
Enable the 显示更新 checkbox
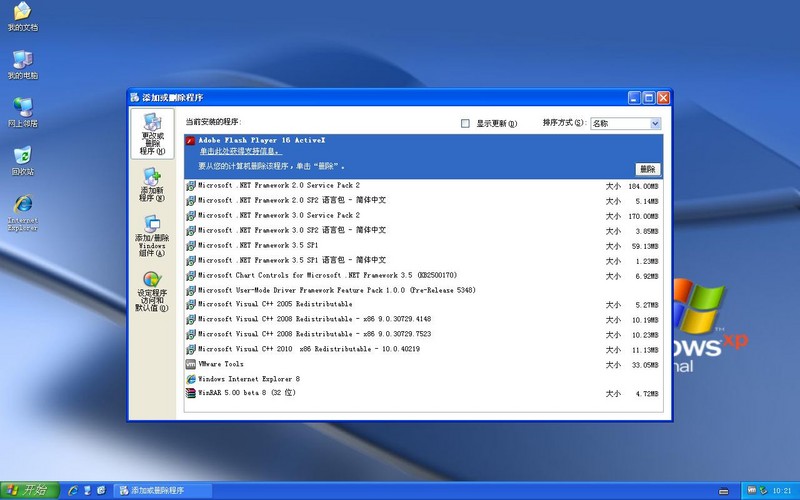click(465, 123)
